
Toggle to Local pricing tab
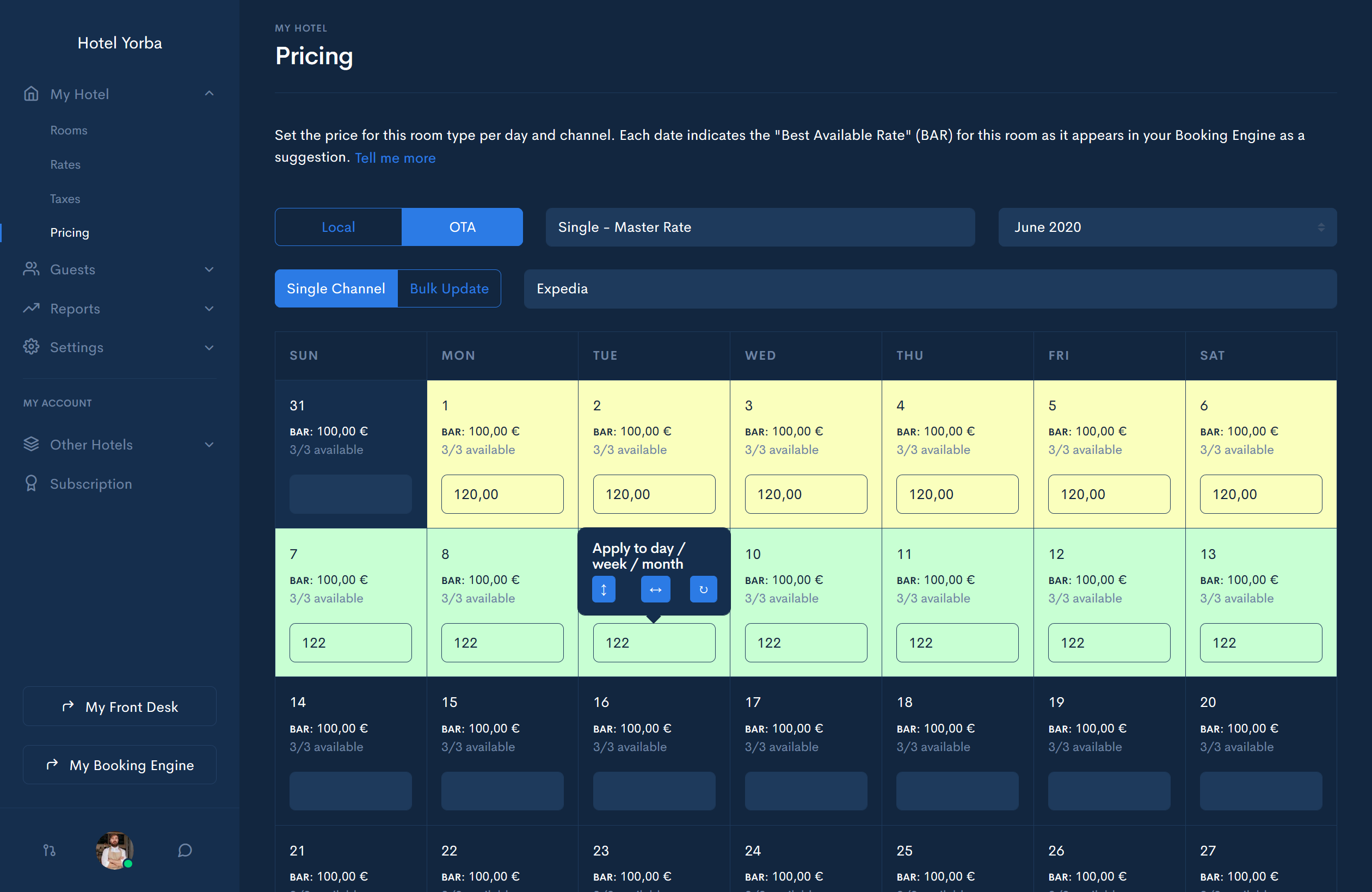[x=337, y=227]
